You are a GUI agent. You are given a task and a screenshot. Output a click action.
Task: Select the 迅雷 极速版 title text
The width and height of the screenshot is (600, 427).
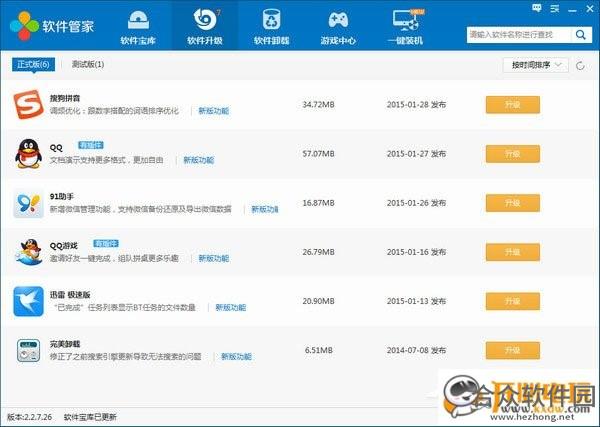point(70,295)
